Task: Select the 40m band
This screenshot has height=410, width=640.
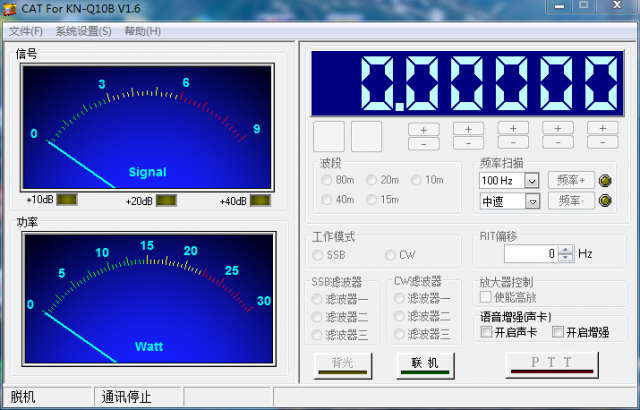Action: tap(338, 199)
